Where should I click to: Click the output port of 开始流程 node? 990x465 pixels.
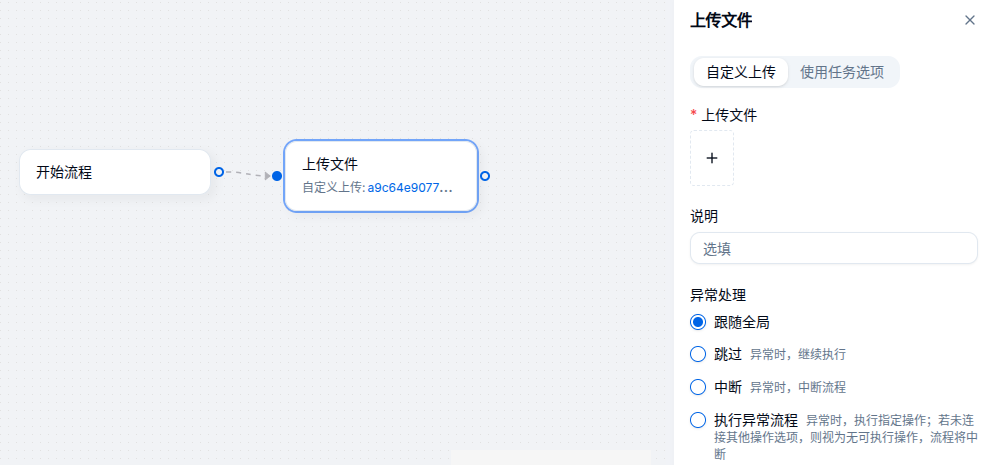point(219,172)
